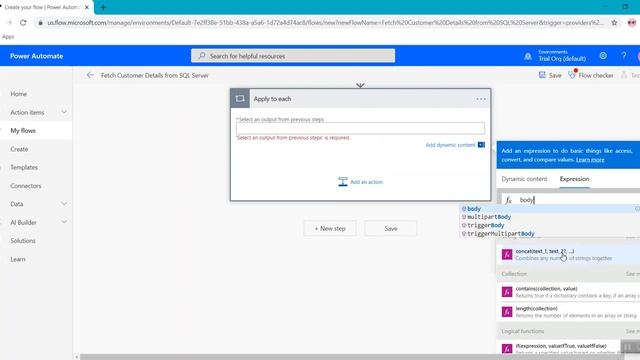Click the horizontal scrollbar at bottom
Screen dimensions: 640x360
(x=351, y=357)
